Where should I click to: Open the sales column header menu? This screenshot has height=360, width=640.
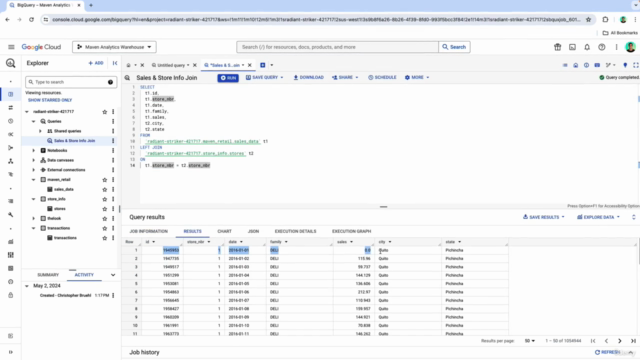click(x=351, y=242)
